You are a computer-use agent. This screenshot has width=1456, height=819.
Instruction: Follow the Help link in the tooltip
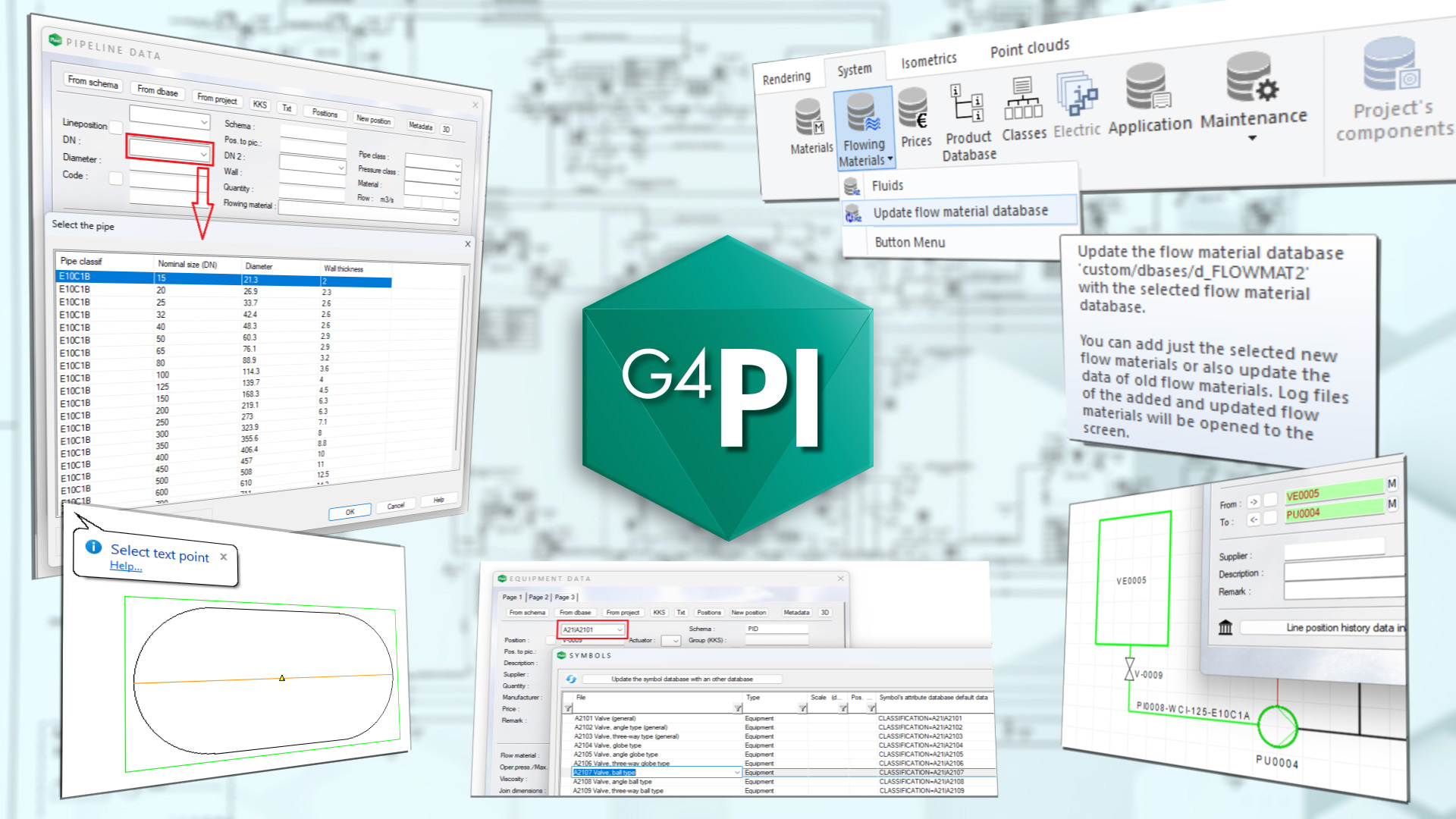pos(126,566)
